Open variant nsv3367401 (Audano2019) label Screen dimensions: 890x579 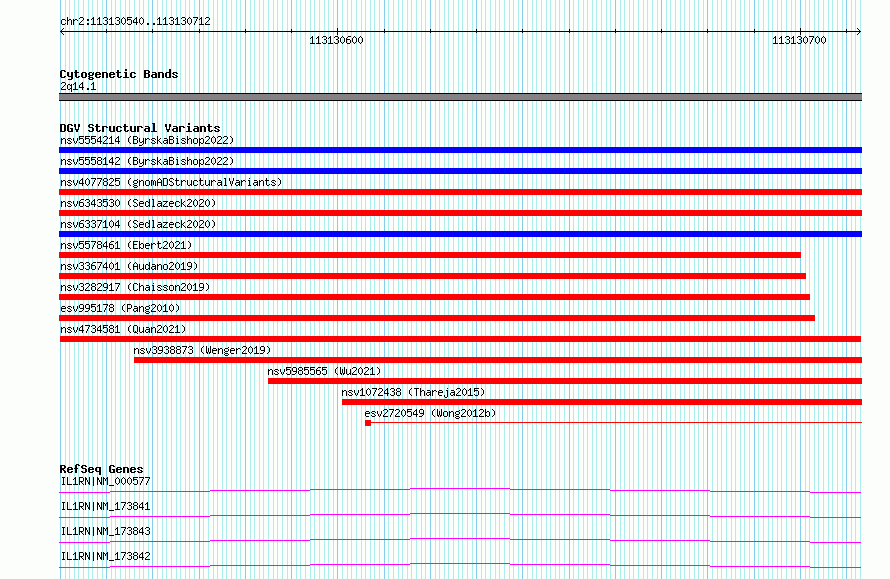(129, 266)
